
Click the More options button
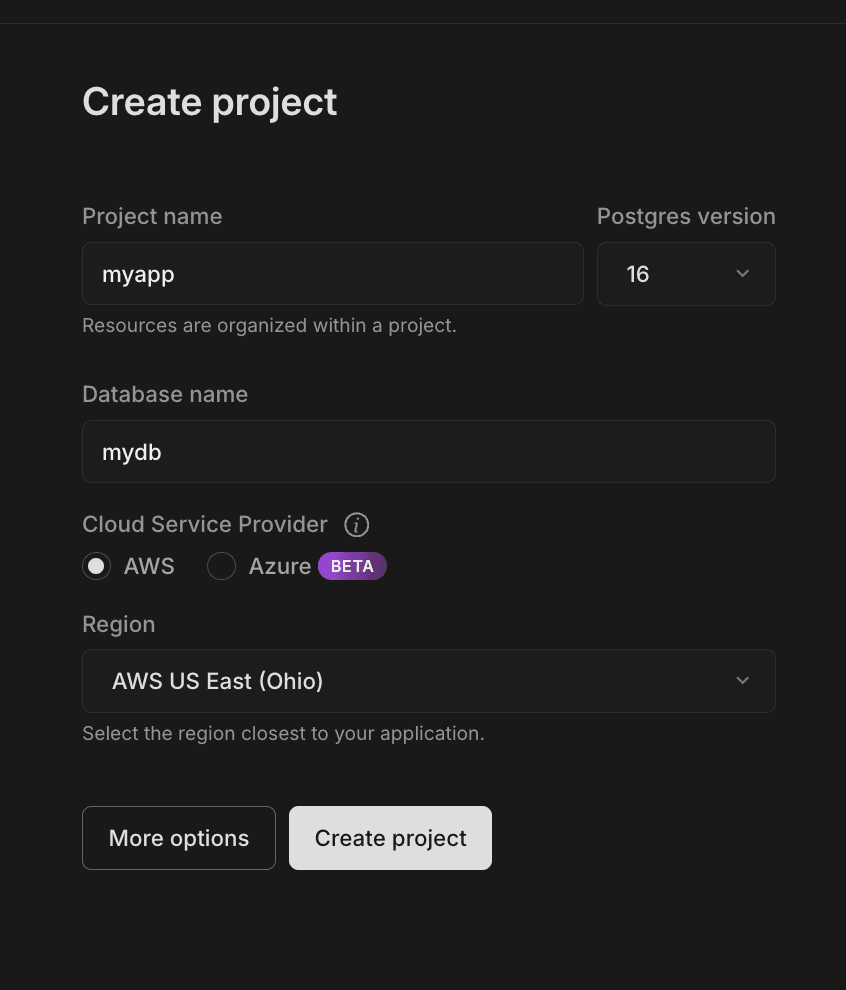[179, 838]
